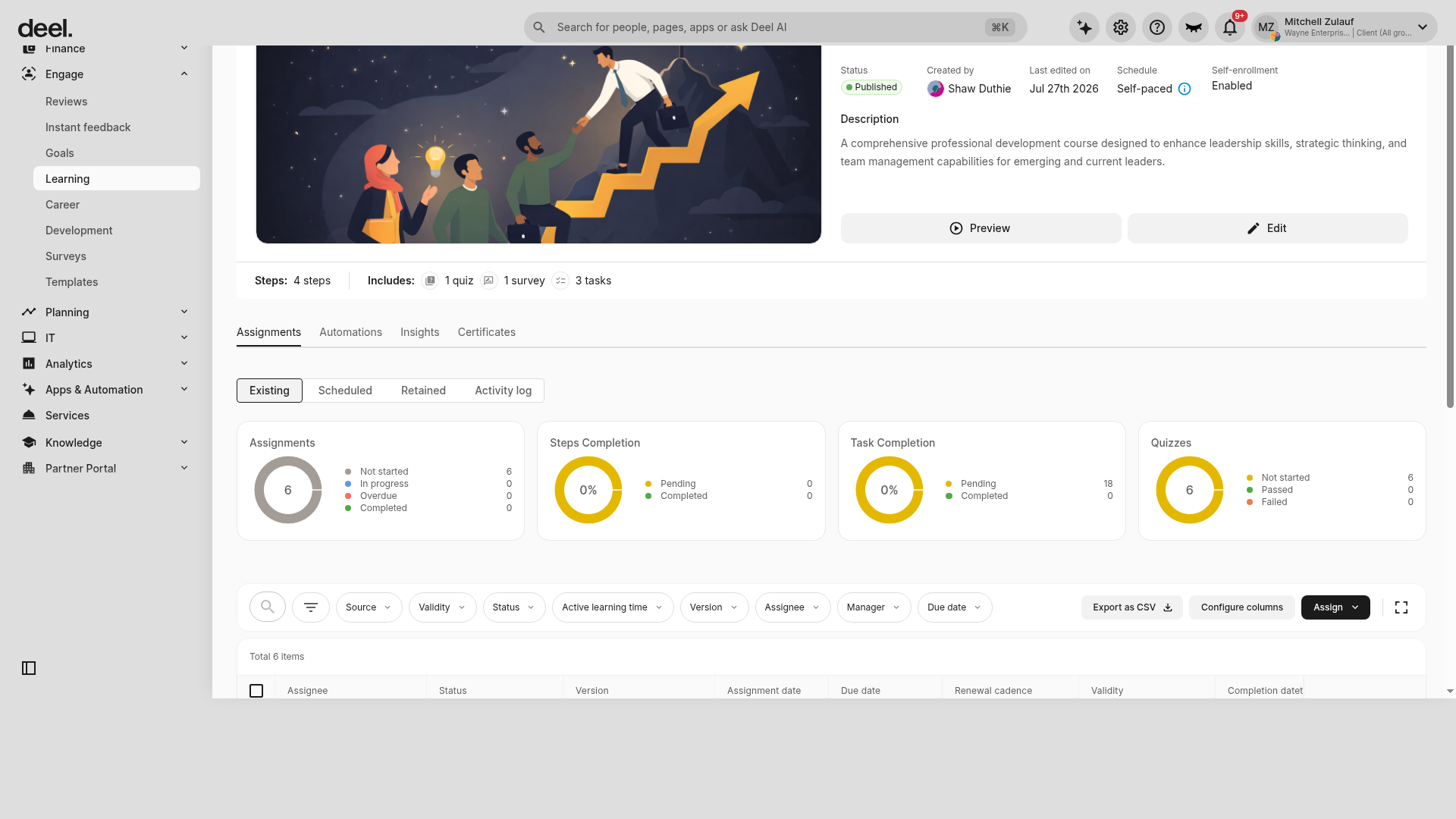The height and width of the screenshot is (819, 1456).
Task: Open the Due date filter dropdown
Action: point(955,607)
